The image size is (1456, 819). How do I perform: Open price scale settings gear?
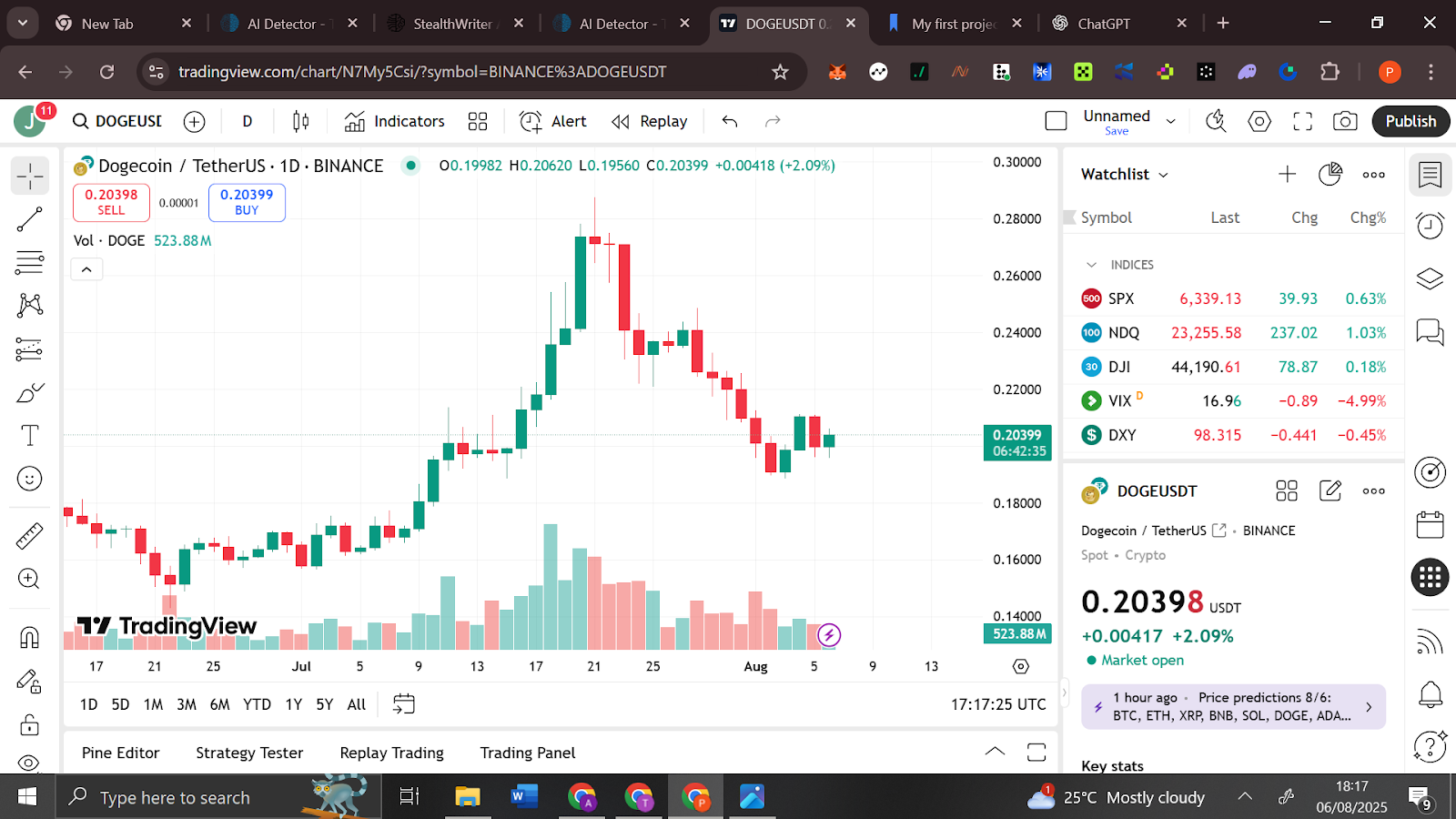[1021, 666]
